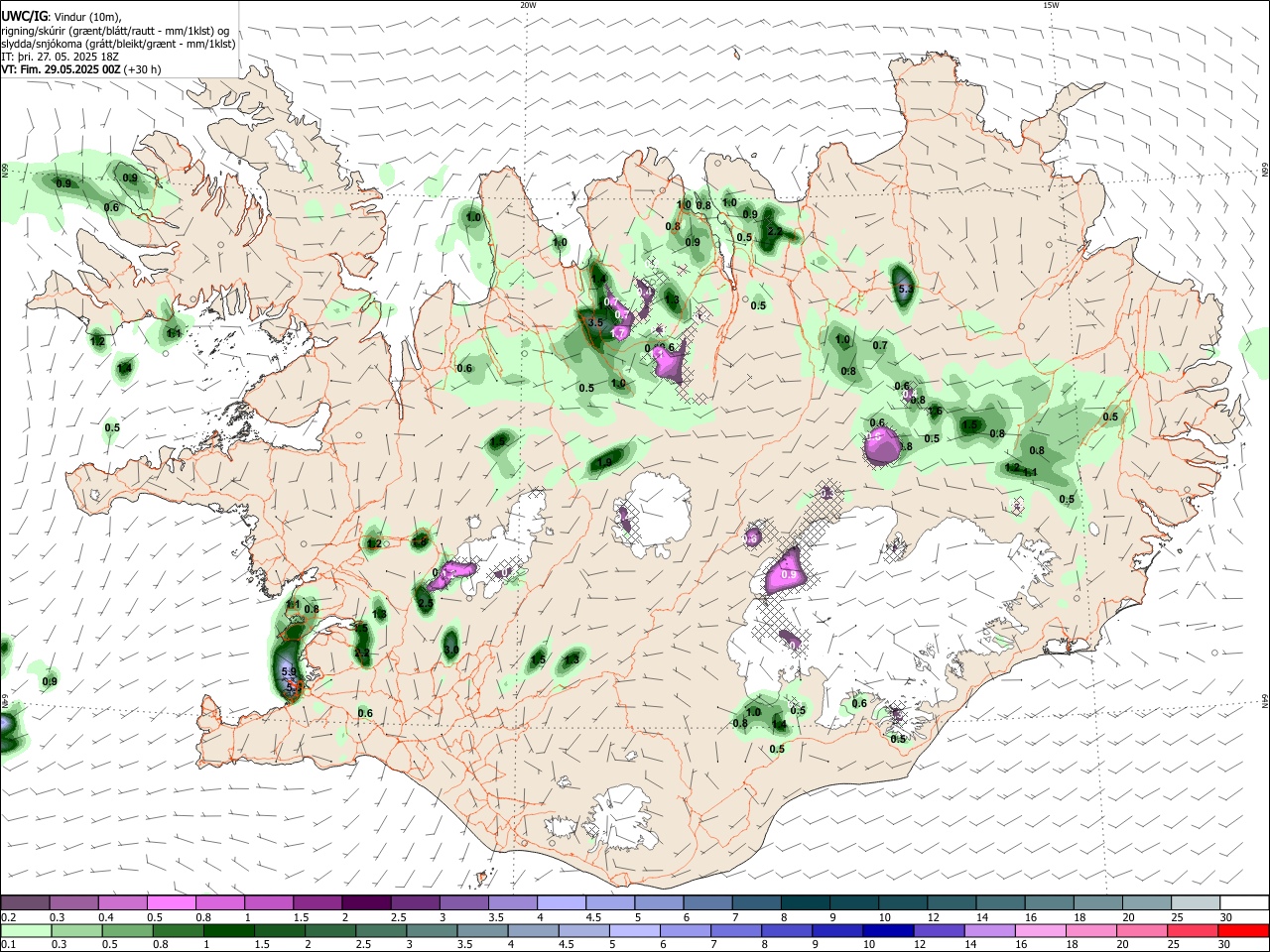Select upper legend gray-teal swatch between 16 and 18
1270x952 pixels.
click(x=1050, y=902)
